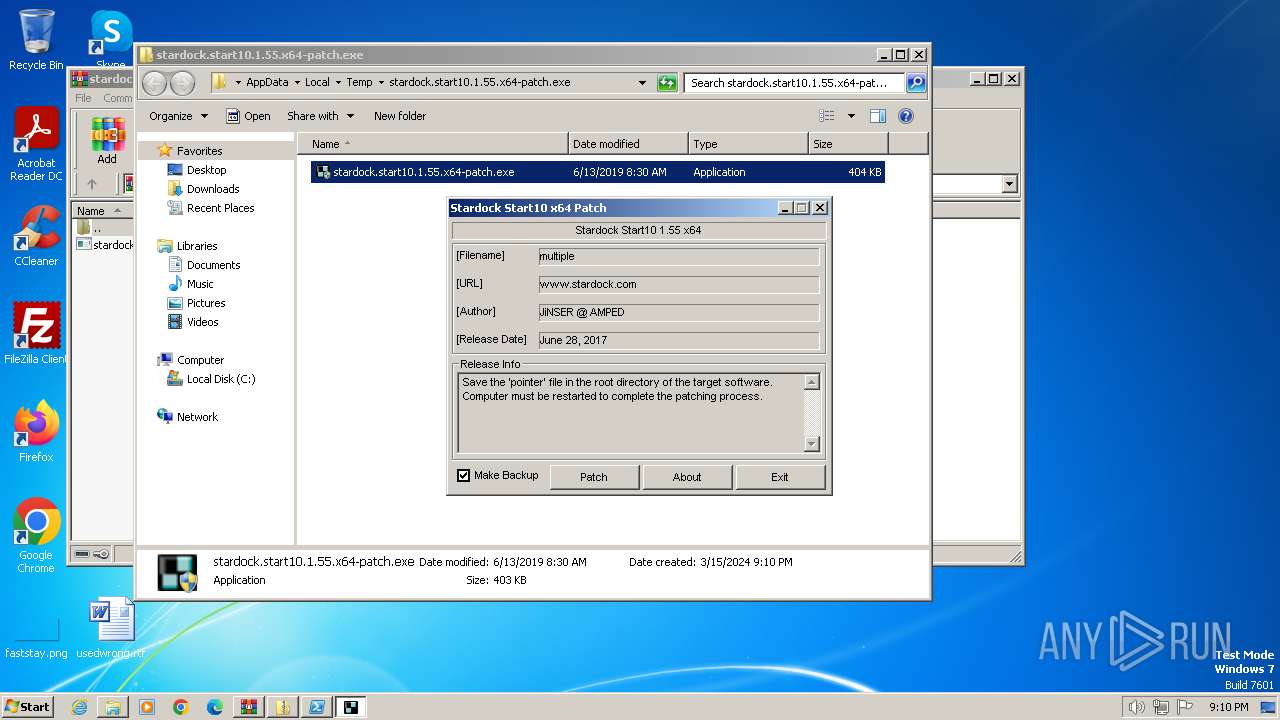Open the Recycle Bin desktop icon
Image resolution: width=1280 pixels, height=720 pixels.
36,40
